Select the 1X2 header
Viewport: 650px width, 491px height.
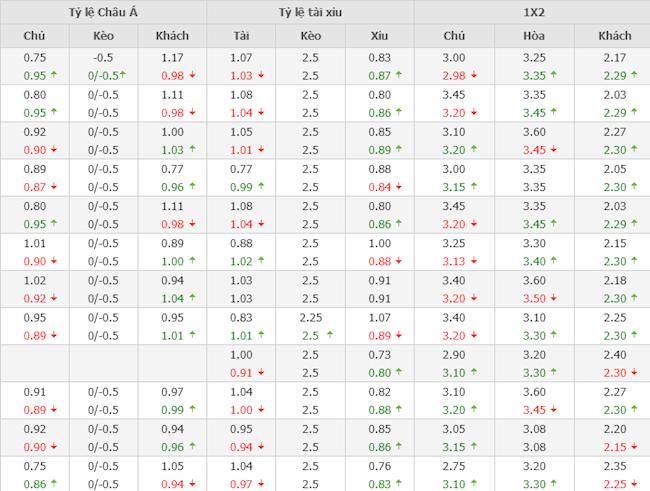(531, 12)
